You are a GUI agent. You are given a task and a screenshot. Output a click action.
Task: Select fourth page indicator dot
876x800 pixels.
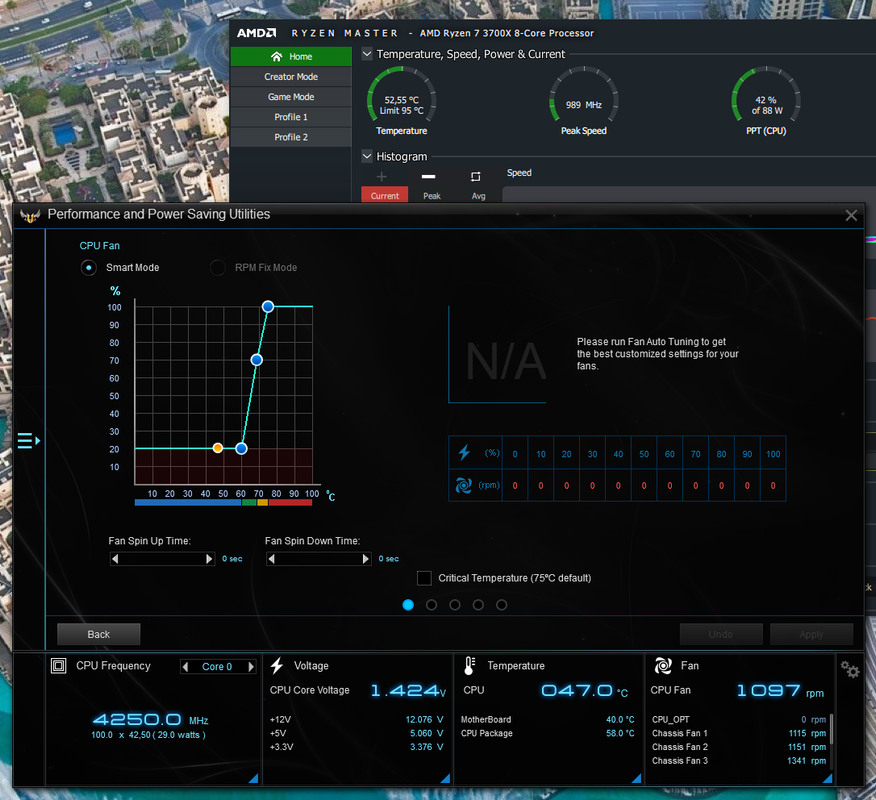coord(478,604)
